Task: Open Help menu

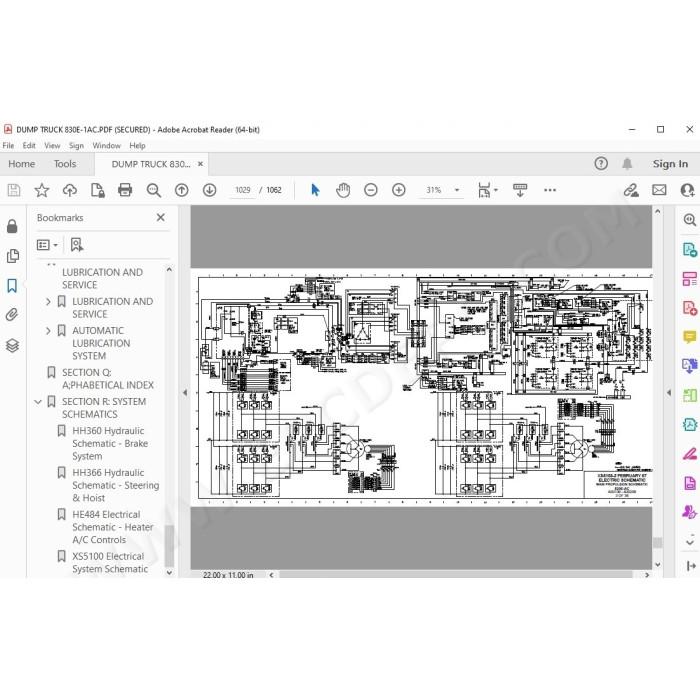Action: [x=138, y=146]
